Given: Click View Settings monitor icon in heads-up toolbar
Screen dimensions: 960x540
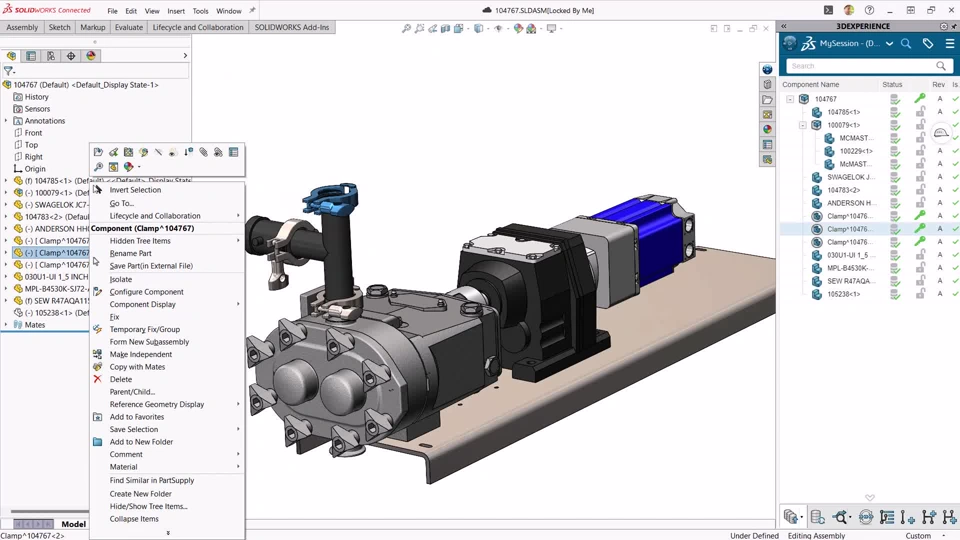Looking at the screenshot, I should click(552, 28).
